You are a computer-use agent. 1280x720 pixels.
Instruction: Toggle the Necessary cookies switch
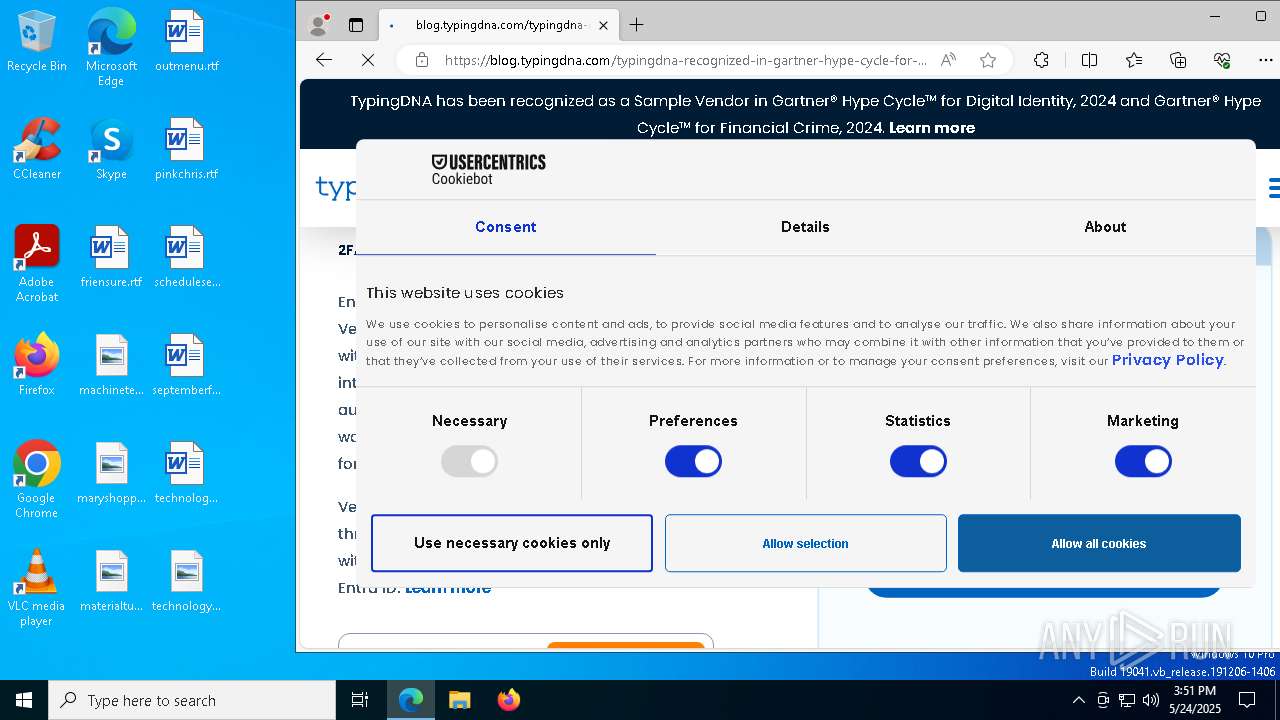tap(469, 461)
